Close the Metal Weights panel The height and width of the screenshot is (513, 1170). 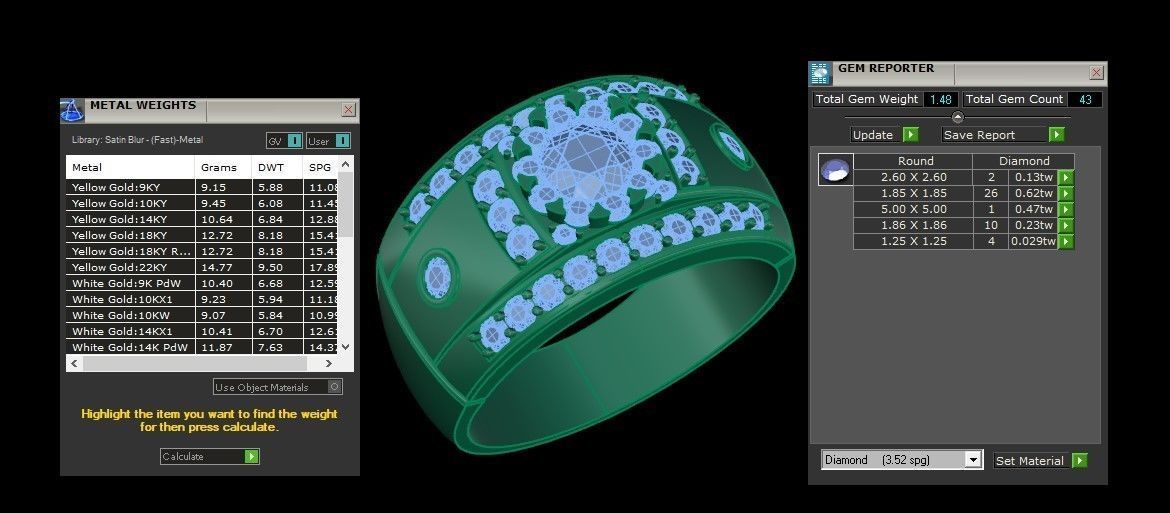pos(348,110)
